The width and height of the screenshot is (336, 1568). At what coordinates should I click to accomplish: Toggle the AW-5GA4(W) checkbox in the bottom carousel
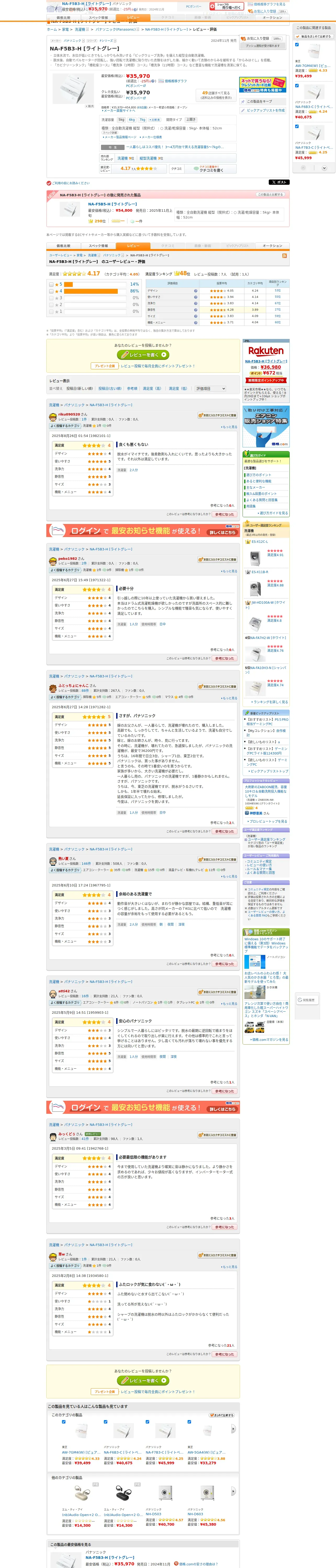click(x=189, y=1422)
